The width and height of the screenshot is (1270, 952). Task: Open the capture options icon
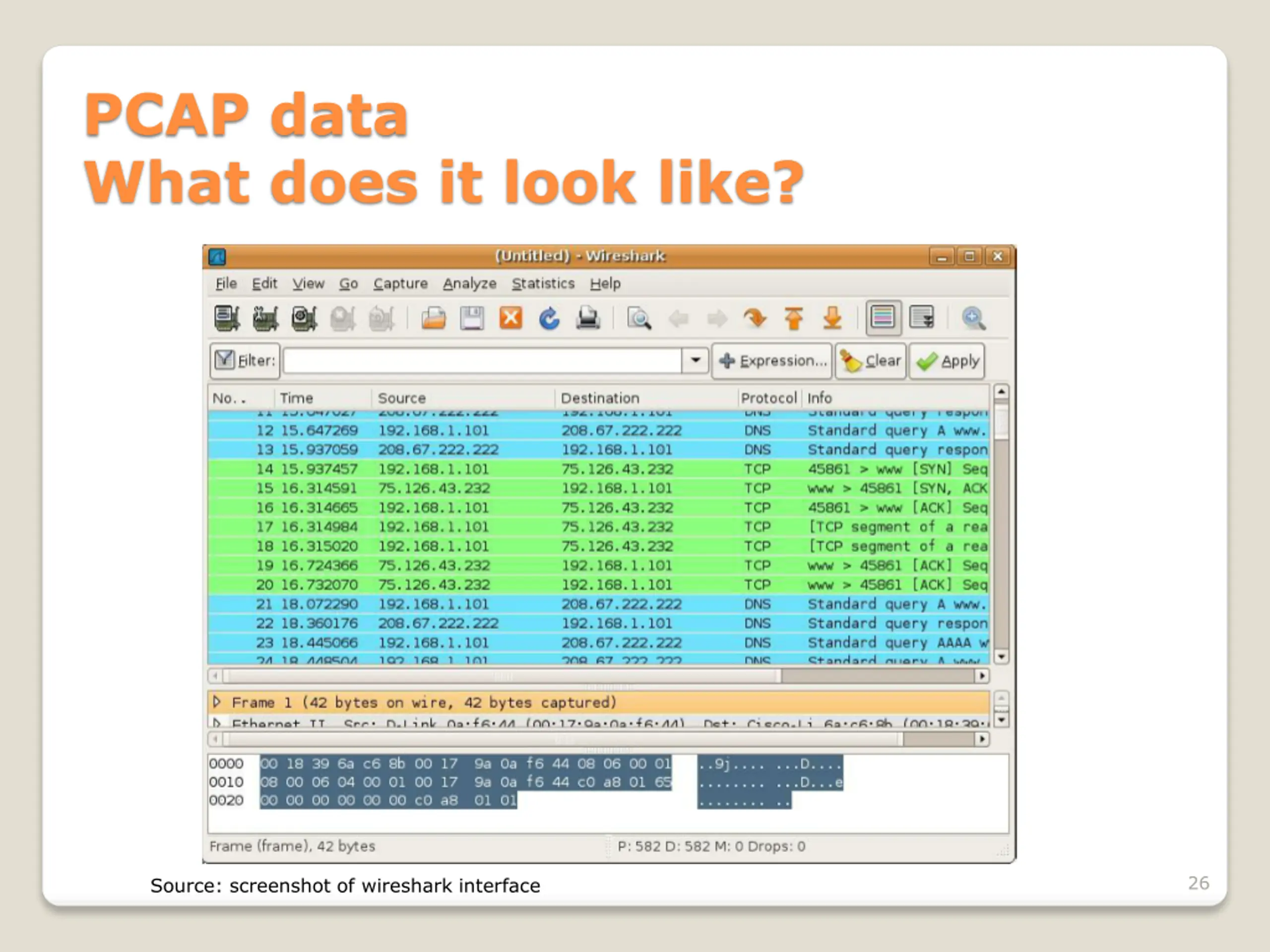pos(265,318)
